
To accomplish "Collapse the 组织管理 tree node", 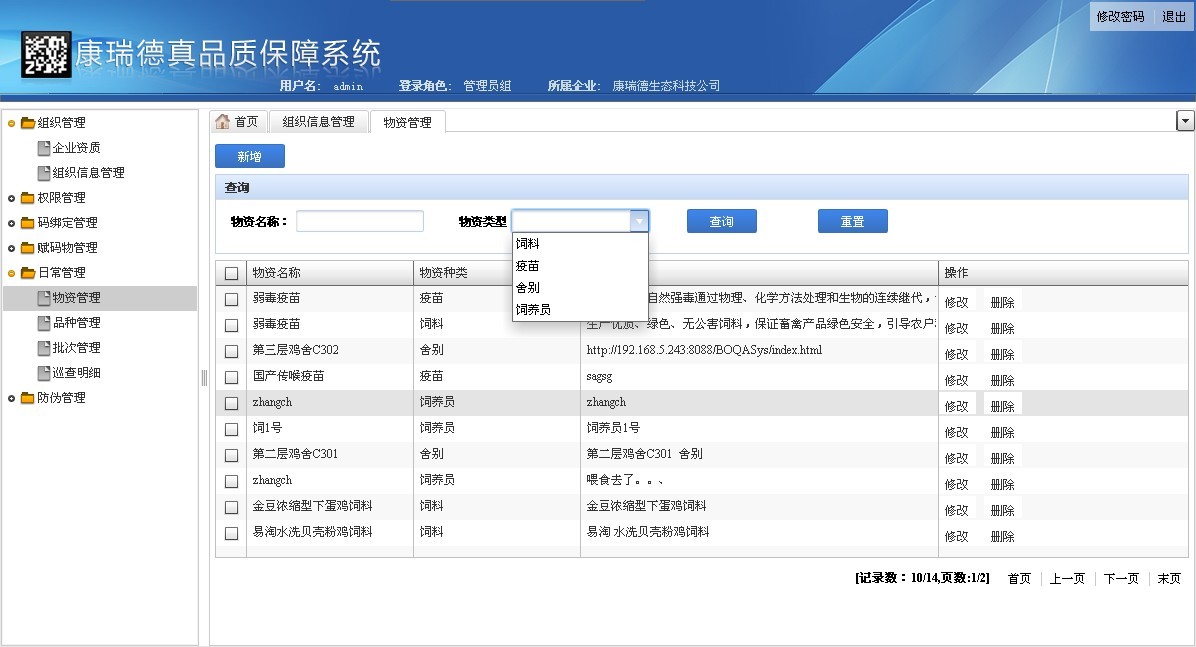I will click(11, 124).
